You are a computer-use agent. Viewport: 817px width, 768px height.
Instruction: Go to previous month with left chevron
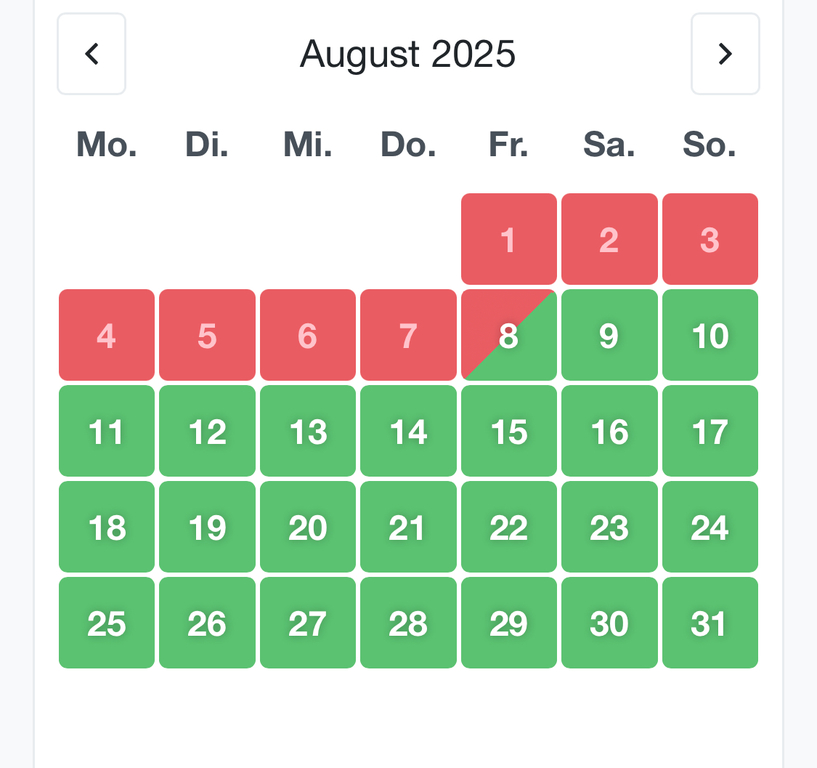tap(91, 54)
